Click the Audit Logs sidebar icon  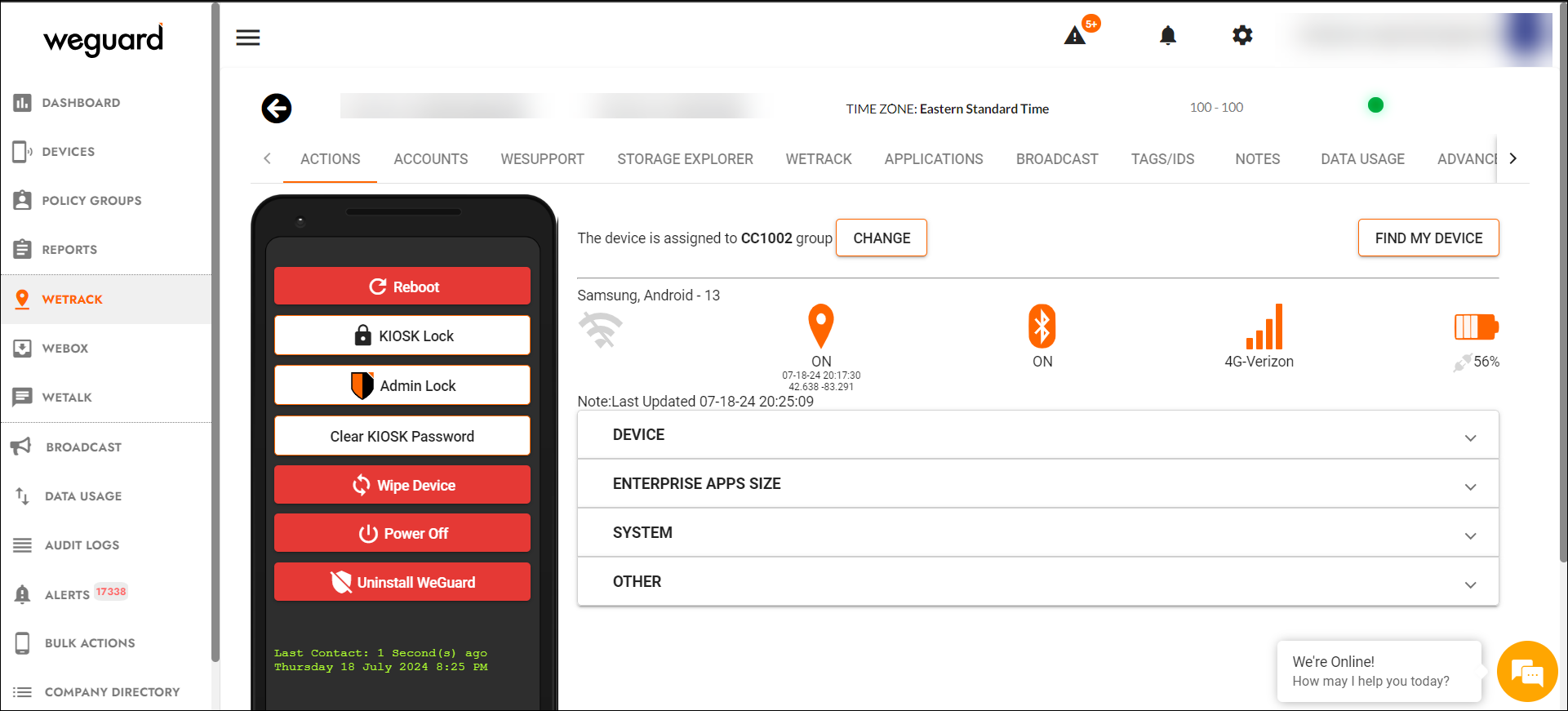(22, 545)
